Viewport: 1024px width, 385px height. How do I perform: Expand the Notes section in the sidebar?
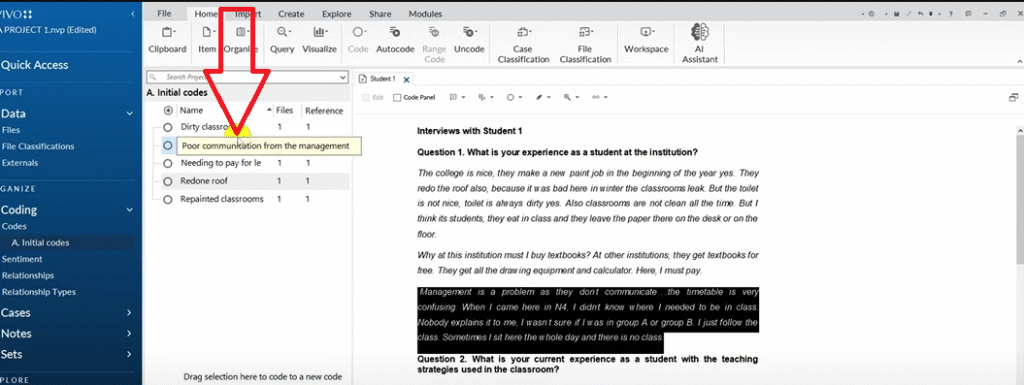[130, 333]
